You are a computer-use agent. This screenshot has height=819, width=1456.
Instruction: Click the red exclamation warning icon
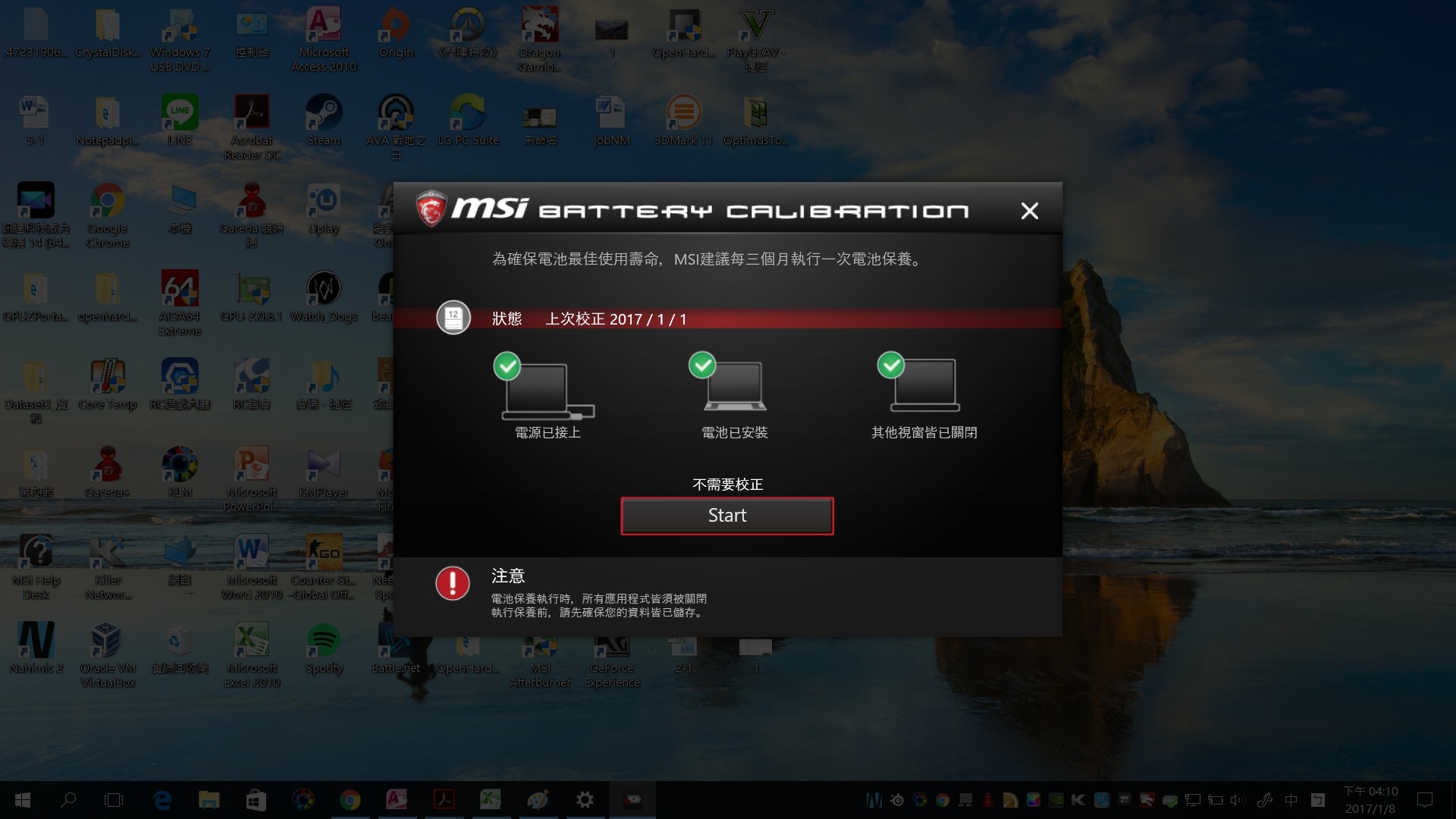[453, 584]
